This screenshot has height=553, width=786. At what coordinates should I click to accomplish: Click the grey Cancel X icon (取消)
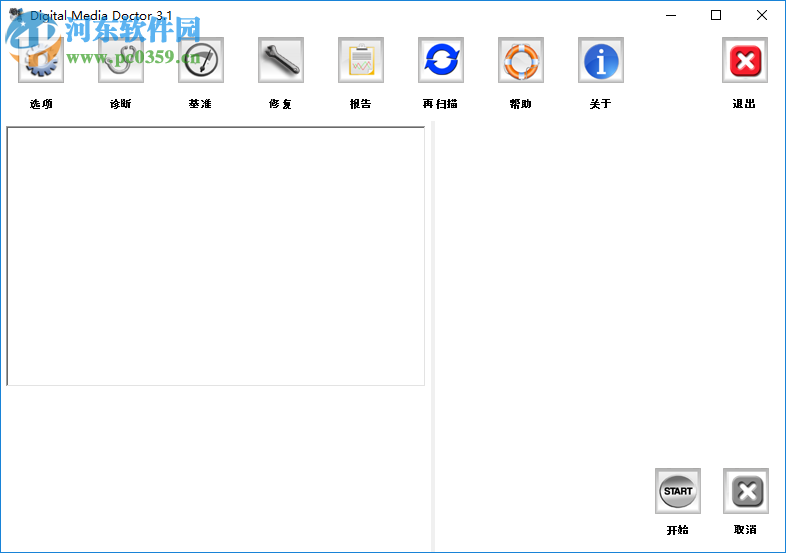[x=746, y=491]
